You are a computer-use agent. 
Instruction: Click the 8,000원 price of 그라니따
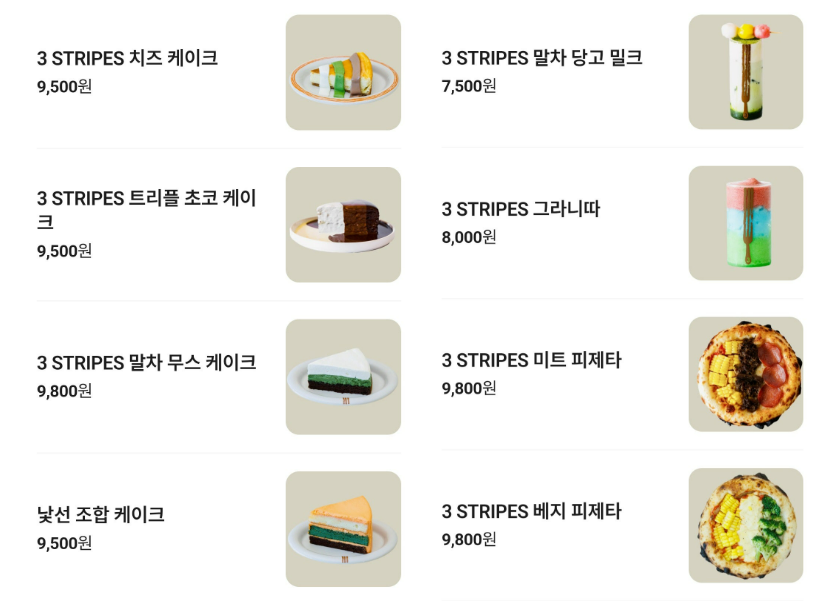[x=468, y=237]
